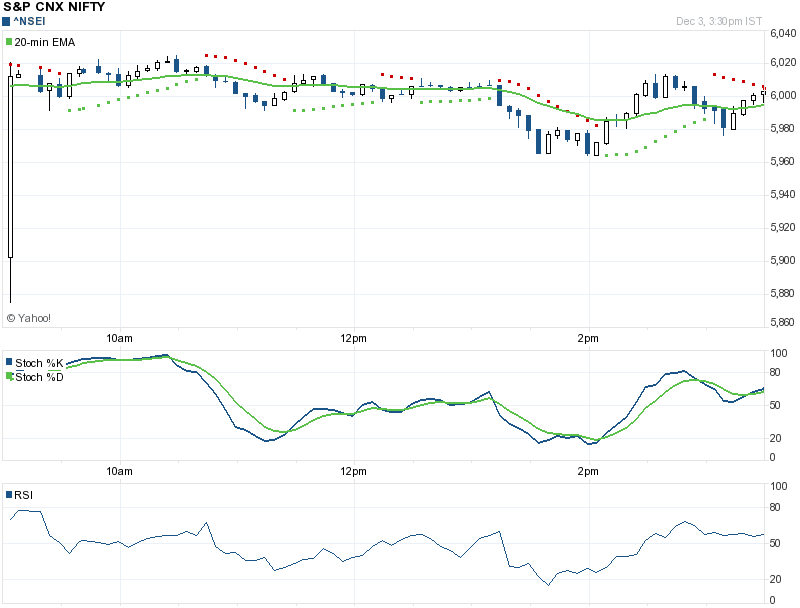Click the green 20-min EMA legend square
Screen dimensions: 800x608
click(9, 42)
